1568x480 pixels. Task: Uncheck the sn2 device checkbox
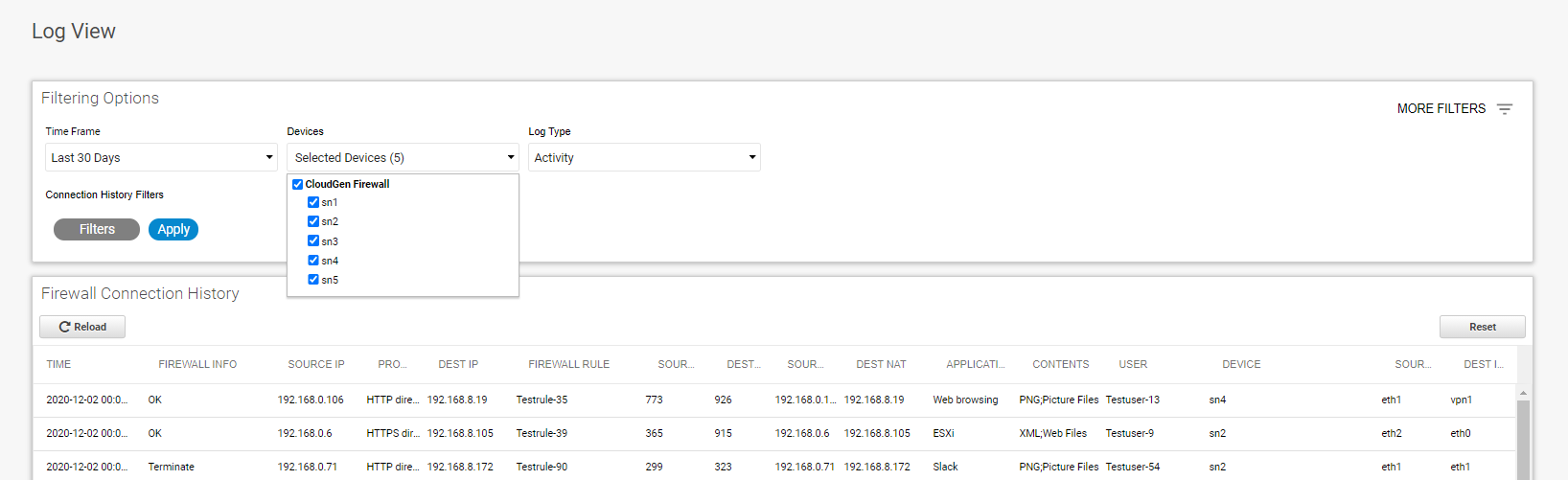[312, 221]
